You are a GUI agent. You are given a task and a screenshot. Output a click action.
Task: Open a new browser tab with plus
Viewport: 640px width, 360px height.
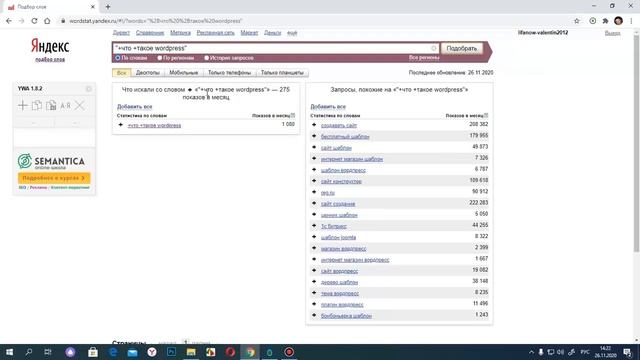(x=108, y=7)
